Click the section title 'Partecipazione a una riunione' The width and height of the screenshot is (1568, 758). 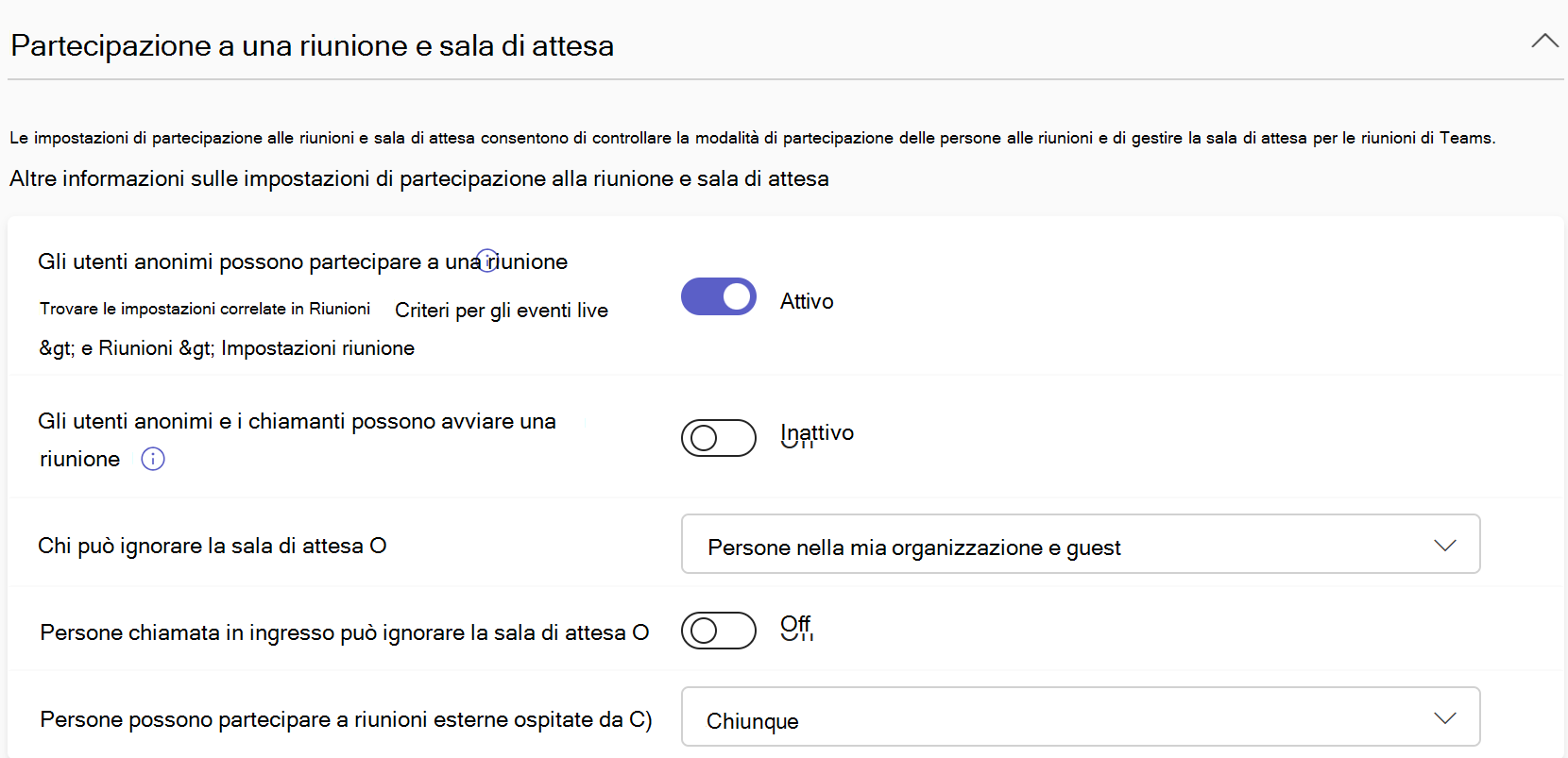coord(312,43)
